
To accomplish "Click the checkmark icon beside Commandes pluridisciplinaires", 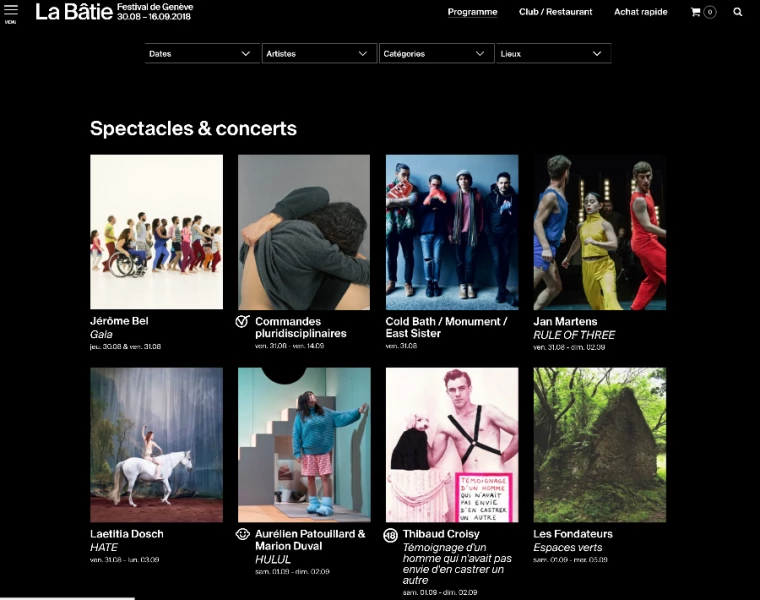I will click(242, 321).
